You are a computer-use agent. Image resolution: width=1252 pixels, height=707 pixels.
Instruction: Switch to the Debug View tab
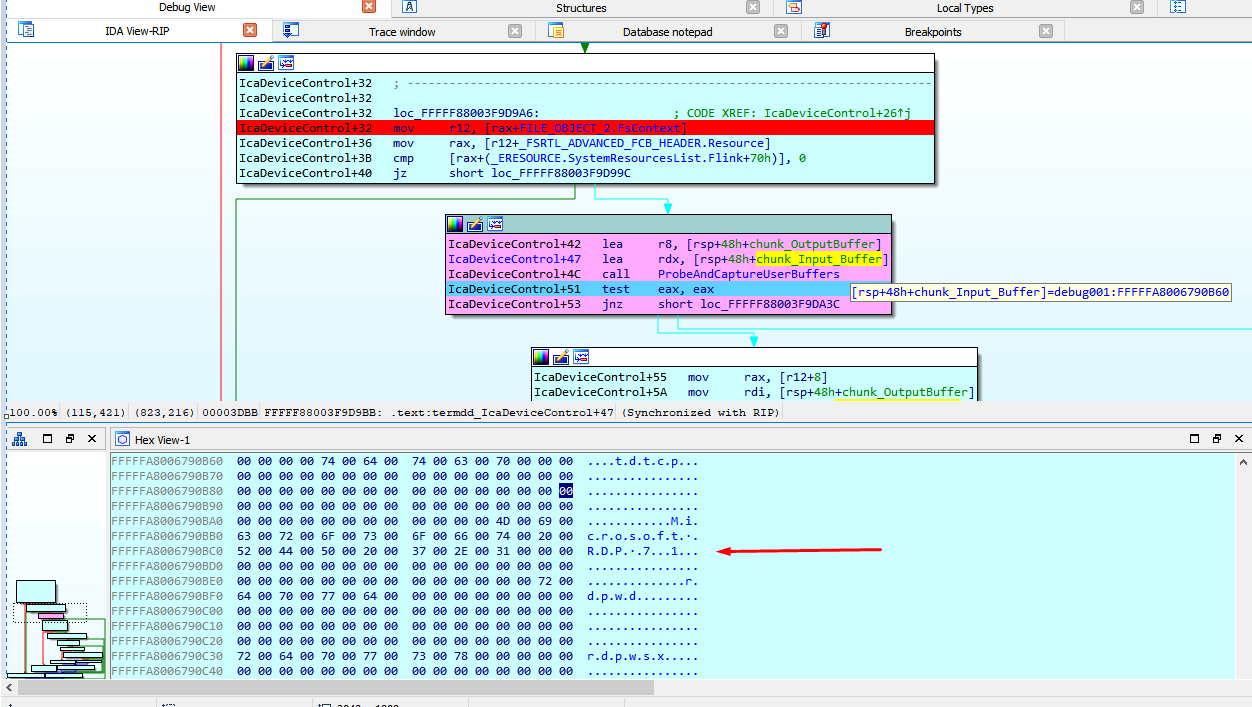[187, 7]
